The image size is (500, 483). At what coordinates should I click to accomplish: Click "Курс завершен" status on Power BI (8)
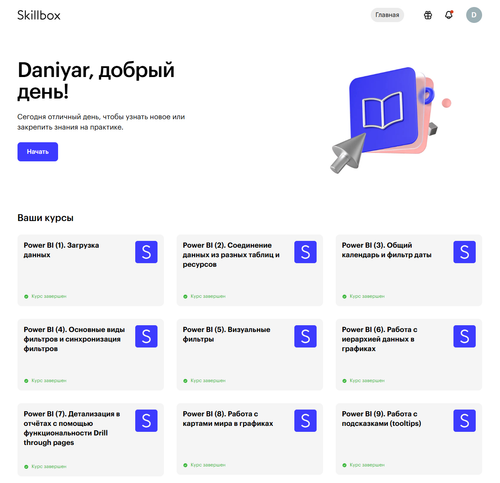point(204,465)
